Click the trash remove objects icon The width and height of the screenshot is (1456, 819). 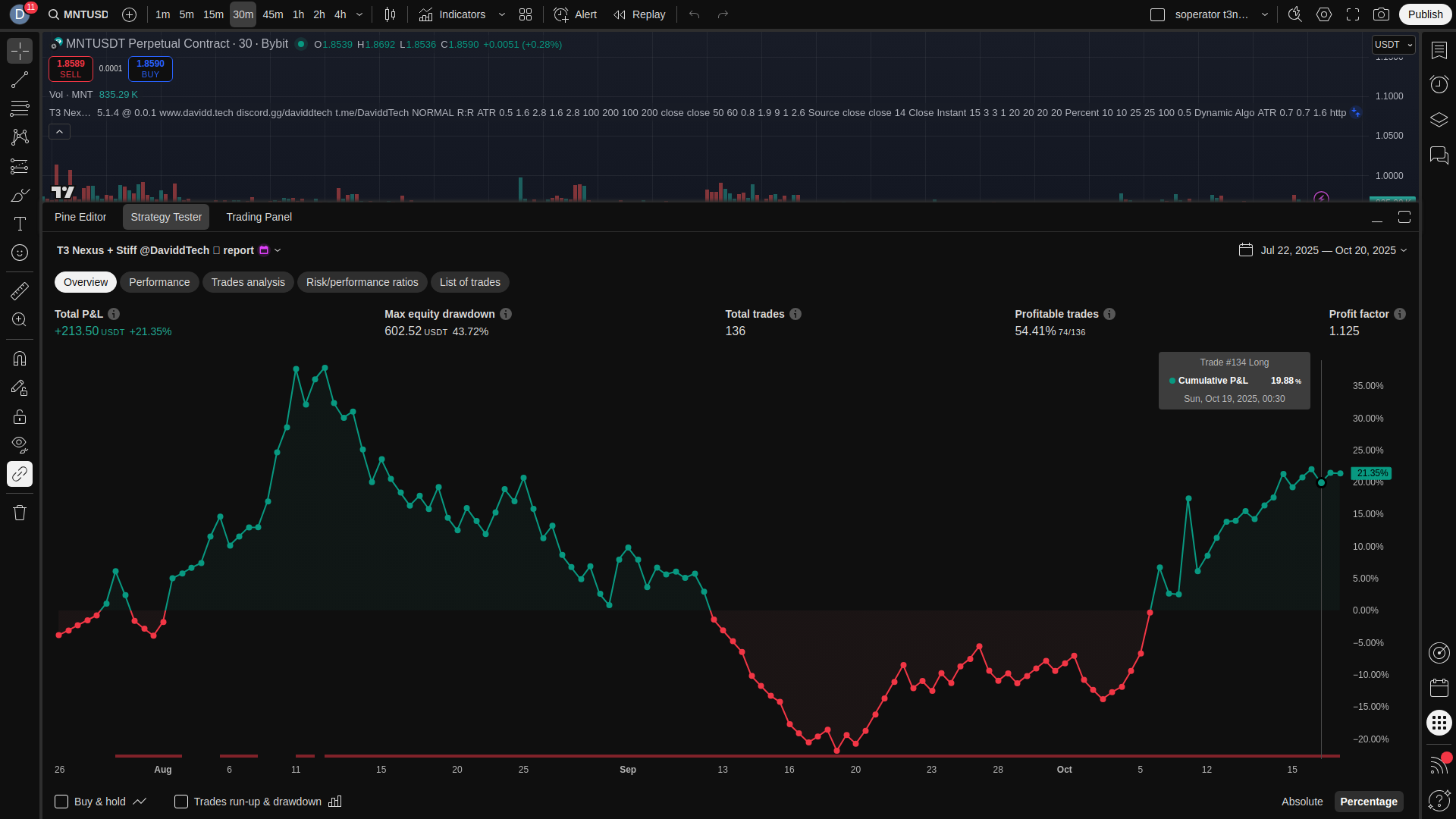[20, 513]
